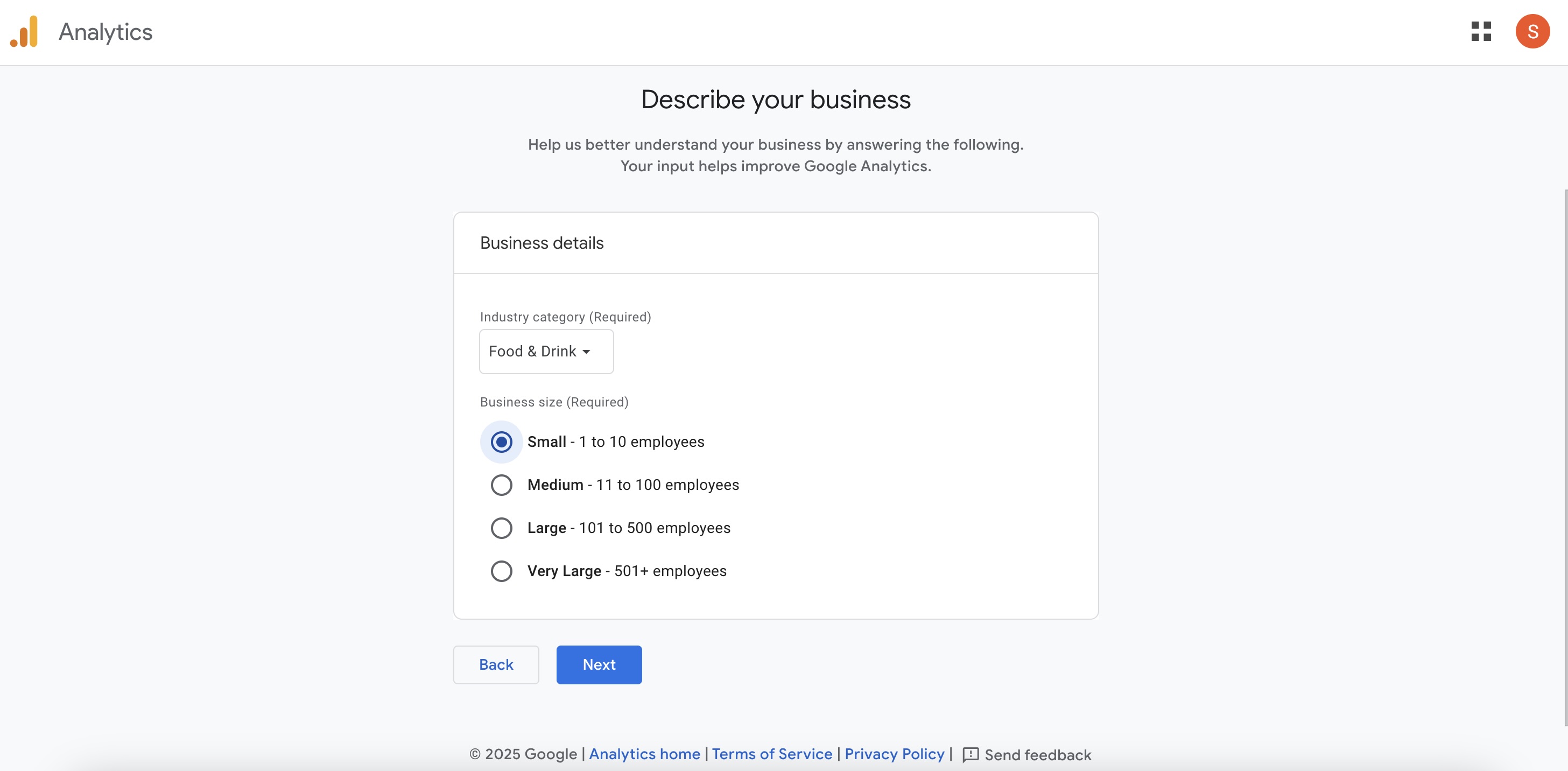Open the Terms of Service link

click(771, 754)
